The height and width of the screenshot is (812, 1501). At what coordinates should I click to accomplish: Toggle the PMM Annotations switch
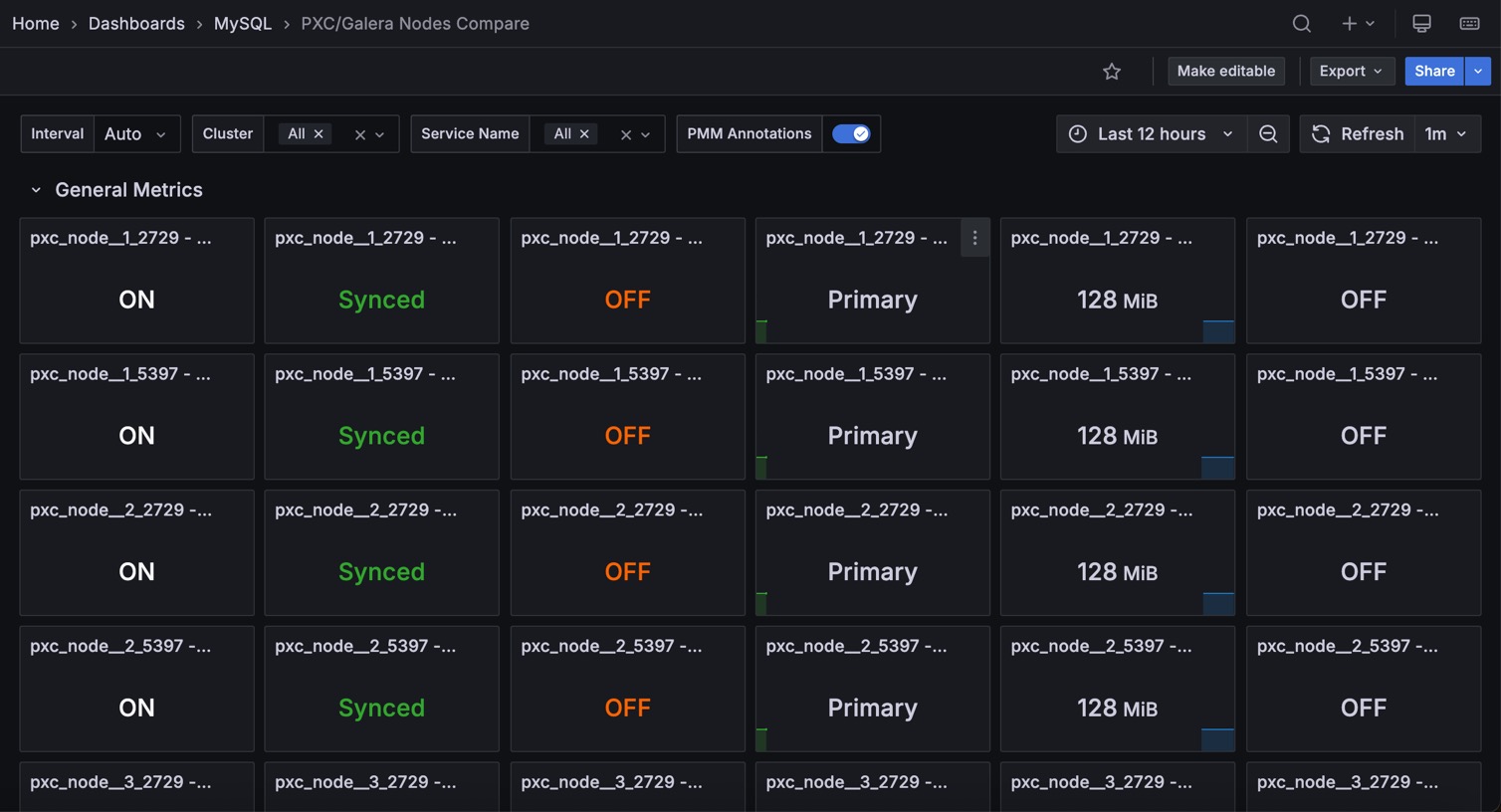point(851,134)
